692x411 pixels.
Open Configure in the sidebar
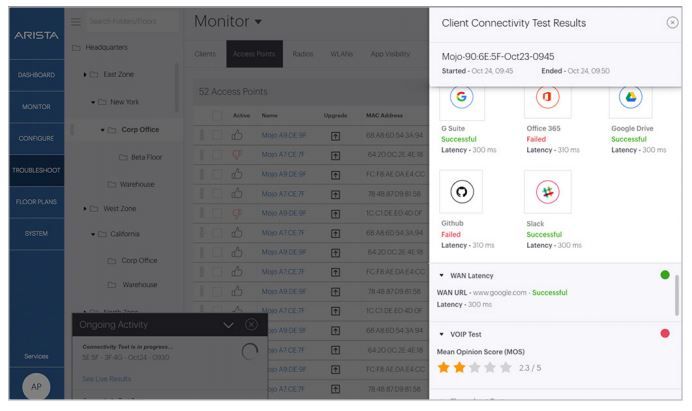(36, 139)
